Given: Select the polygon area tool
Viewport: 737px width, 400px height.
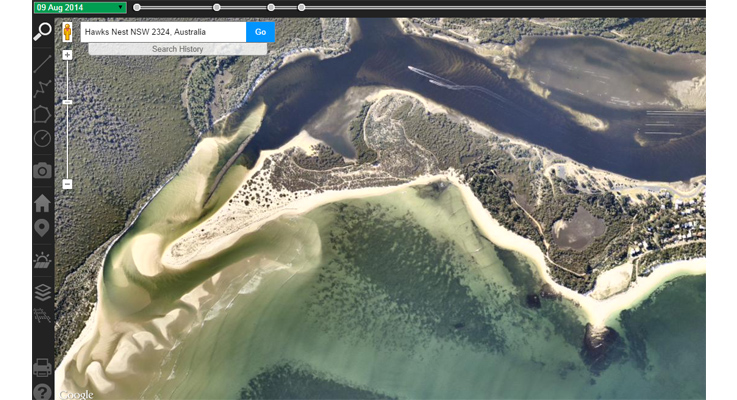Looking at the screenshot, I should coord(42,114).
